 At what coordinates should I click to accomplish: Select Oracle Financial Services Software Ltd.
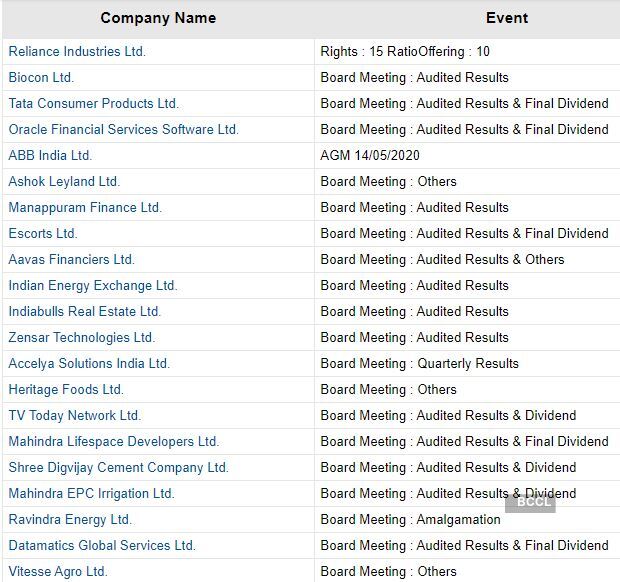tap(123, 130)
